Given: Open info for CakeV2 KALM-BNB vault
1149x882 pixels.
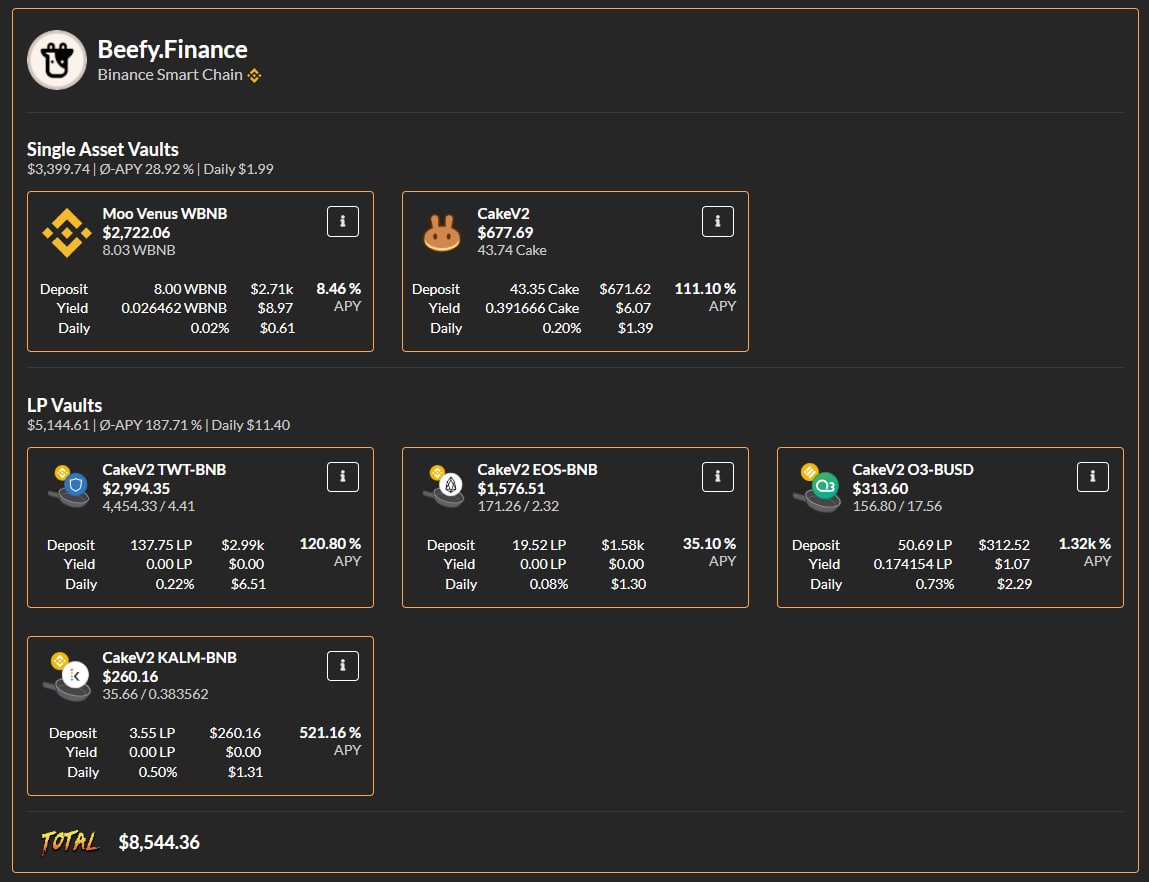Looking at the screenshot, I should (x=343, y=666).
